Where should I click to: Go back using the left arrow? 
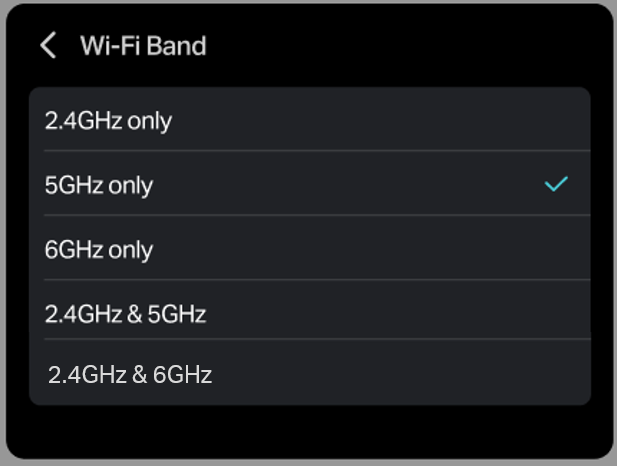pos(48,45)
